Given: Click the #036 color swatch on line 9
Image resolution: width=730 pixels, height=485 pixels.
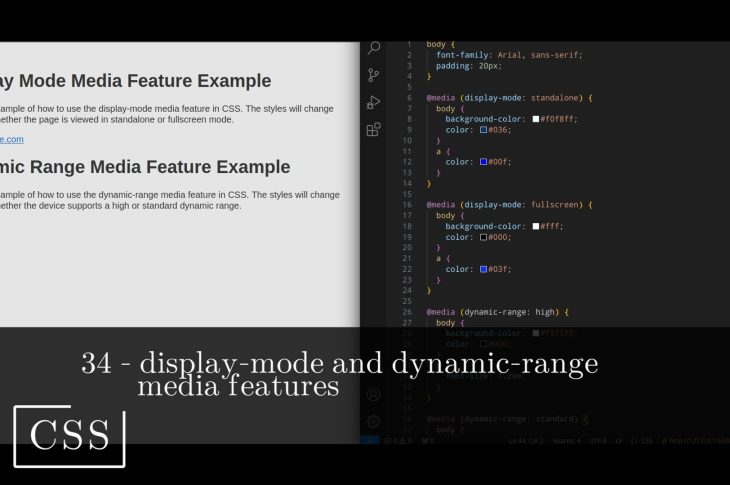Looking at the screenshot, I should pyautogui.click(x=484, y=130).
